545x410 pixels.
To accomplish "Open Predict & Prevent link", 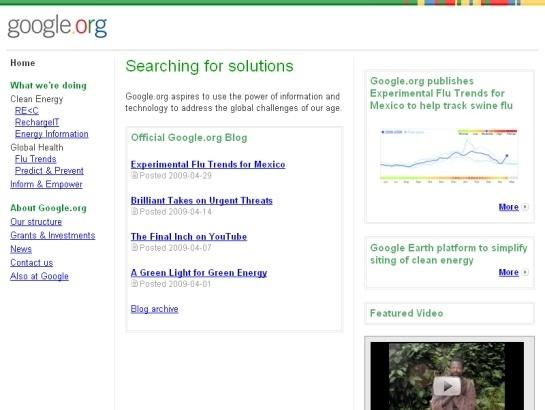I will tap(49, 171).
